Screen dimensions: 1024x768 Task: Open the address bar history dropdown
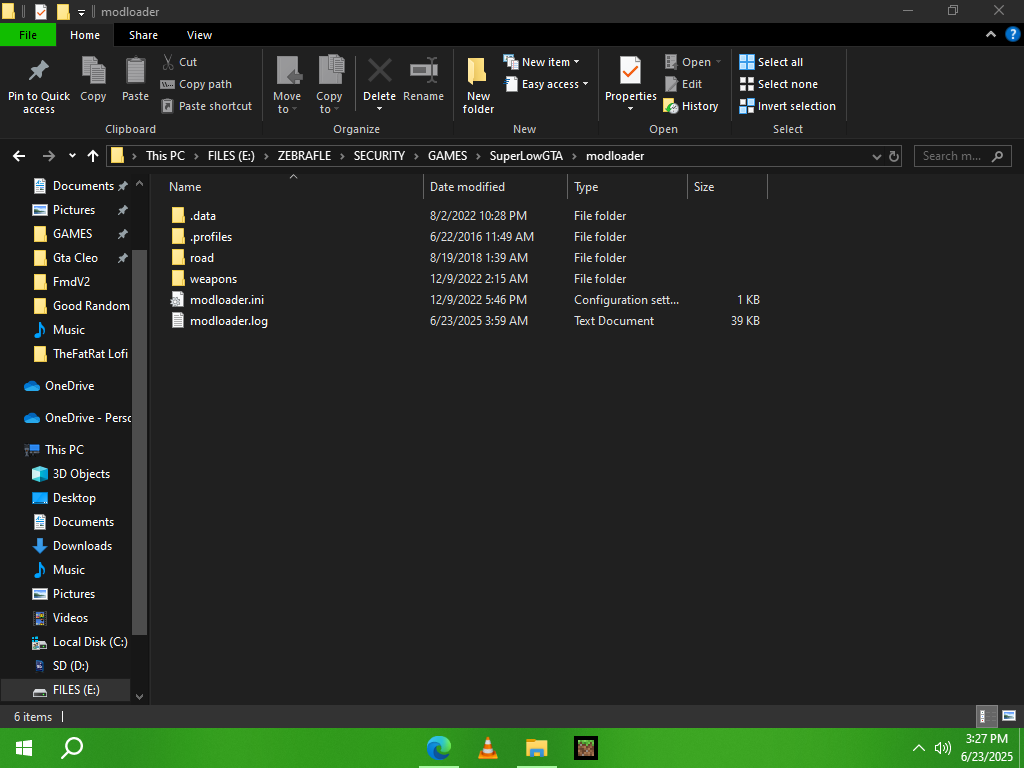click(876, 156)
